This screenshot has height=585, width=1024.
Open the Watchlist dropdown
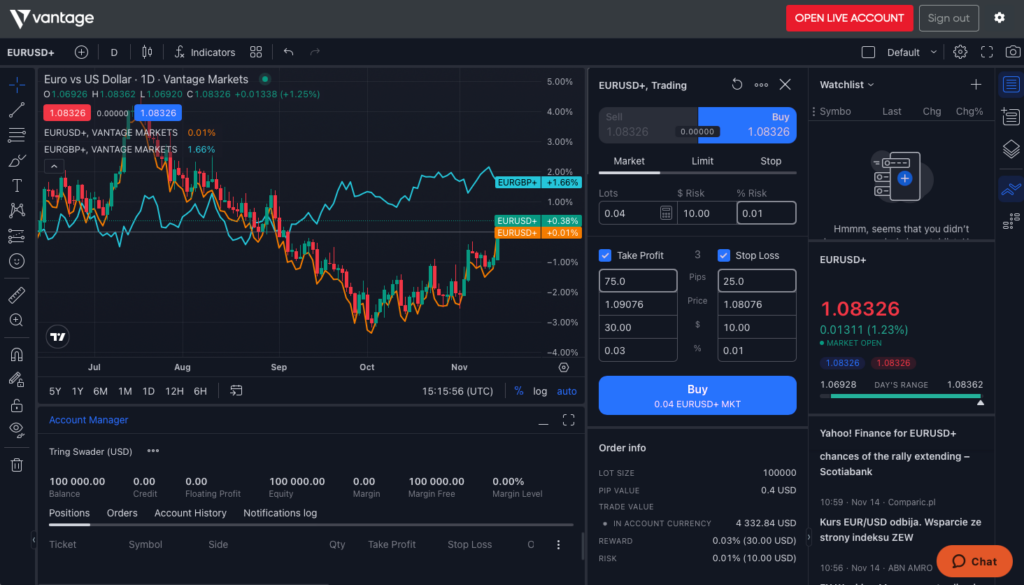(x=846, y=85)
